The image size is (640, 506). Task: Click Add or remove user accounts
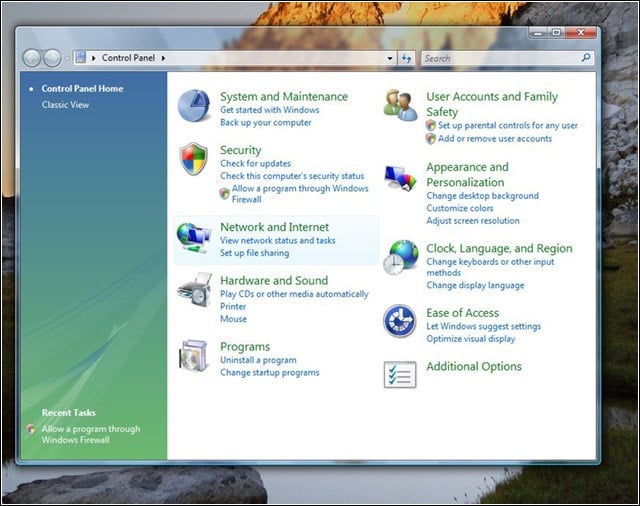[x=495, y=139]
